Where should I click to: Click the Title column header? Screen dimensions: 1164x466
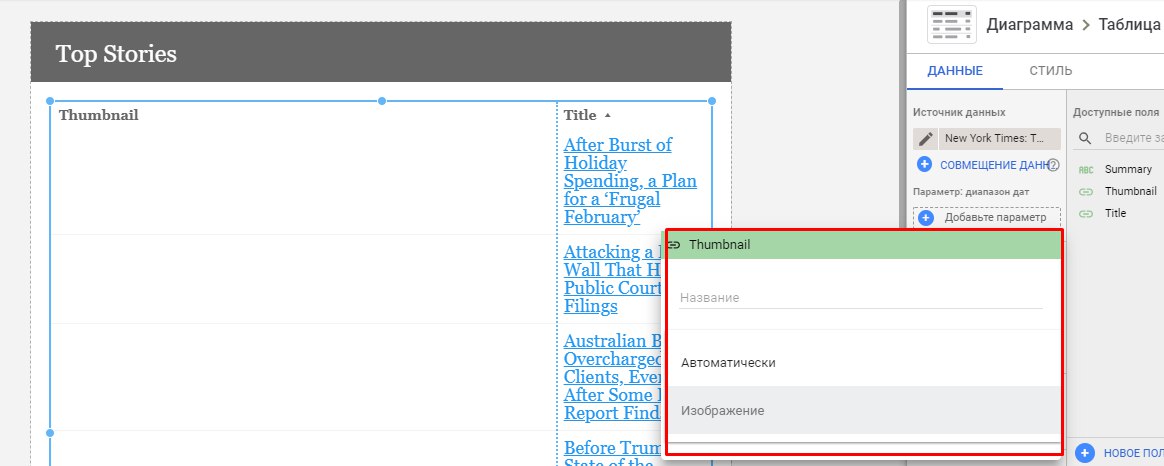580,115
